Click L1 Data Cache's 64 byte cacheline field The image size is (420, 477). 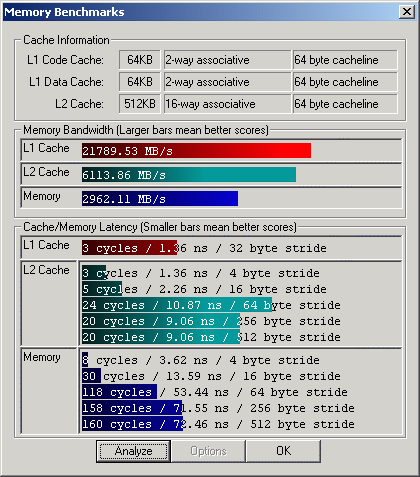click(x=345, y=82)
